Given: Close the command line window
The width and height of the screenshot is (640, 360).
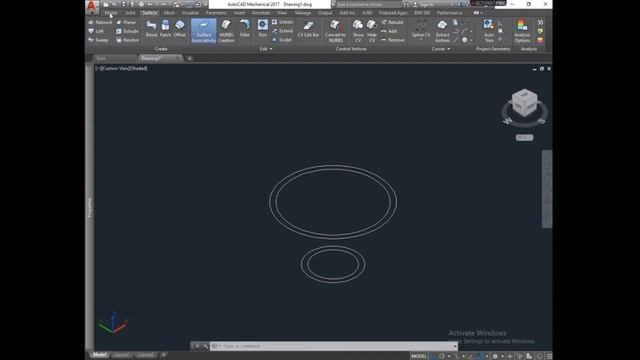Looking at the screenshot, I should tap(197, 346).
